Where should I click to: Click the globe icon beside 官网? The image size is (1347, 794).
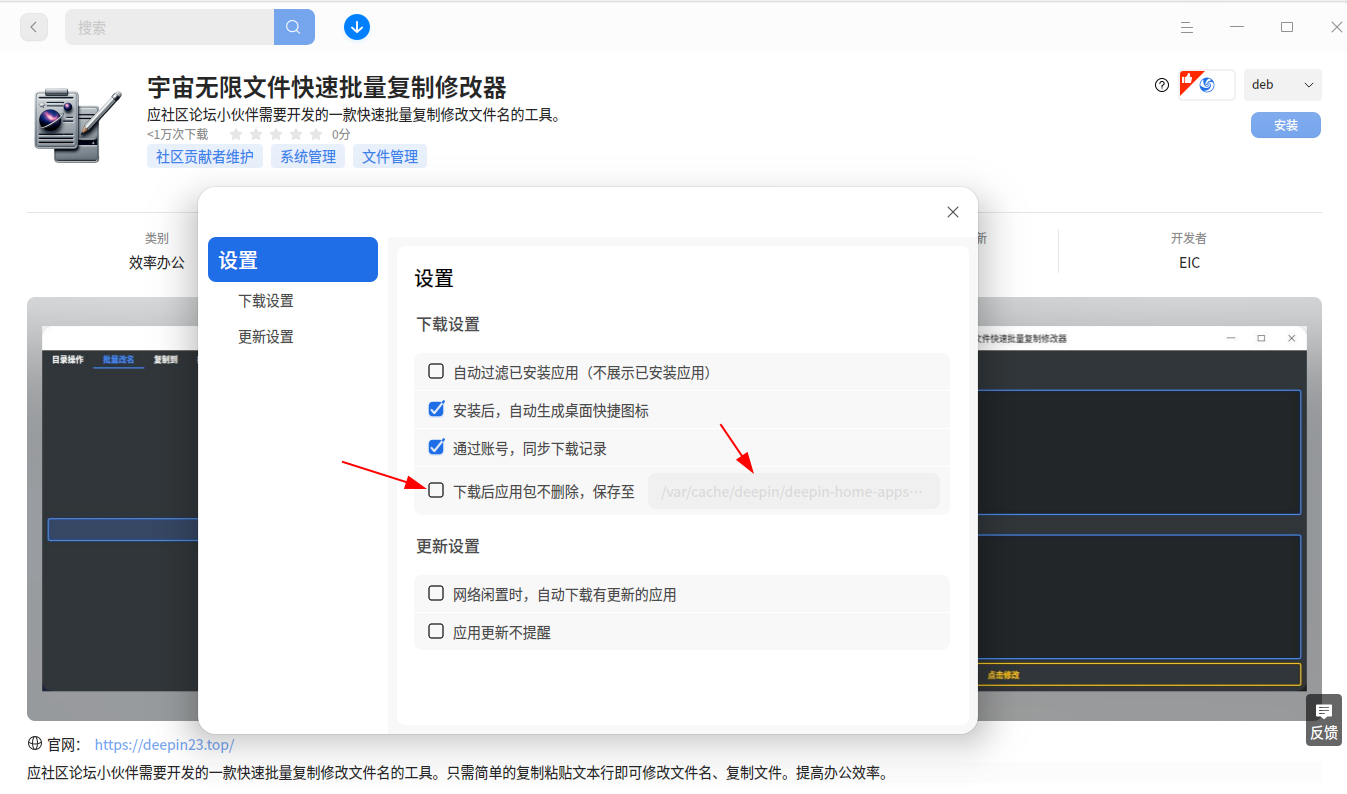[35, 744]
